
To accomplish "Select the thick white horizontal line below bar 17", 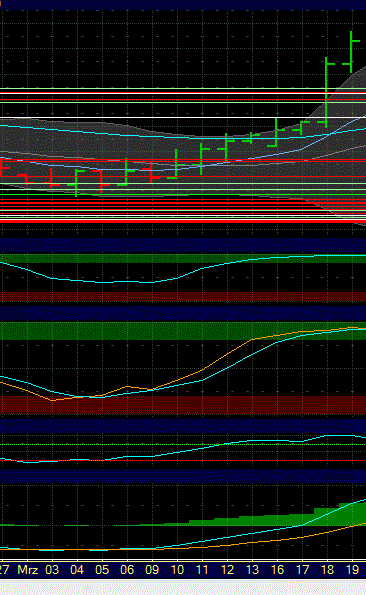I will coord(183,117).
